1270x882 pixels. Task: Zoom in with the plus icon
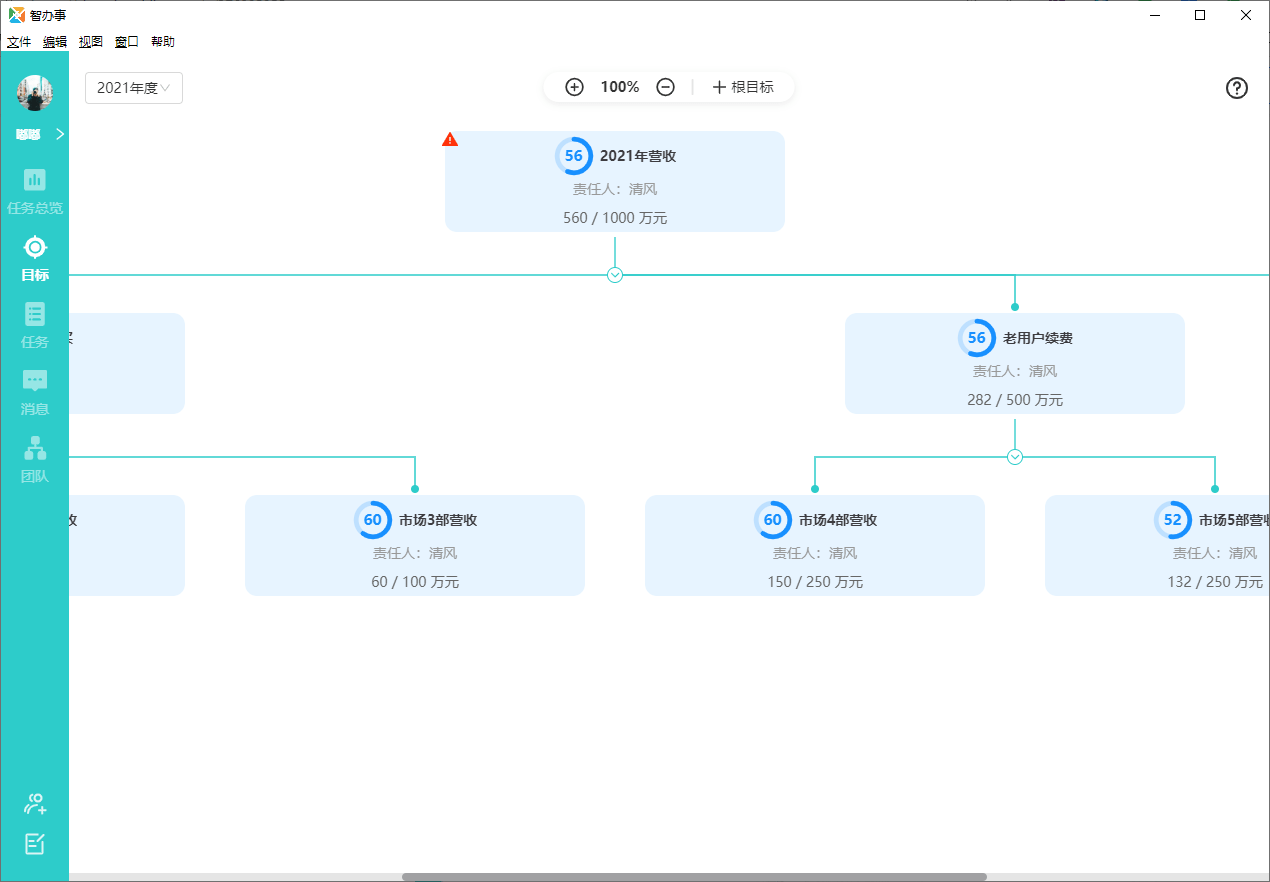coord(574,87)
